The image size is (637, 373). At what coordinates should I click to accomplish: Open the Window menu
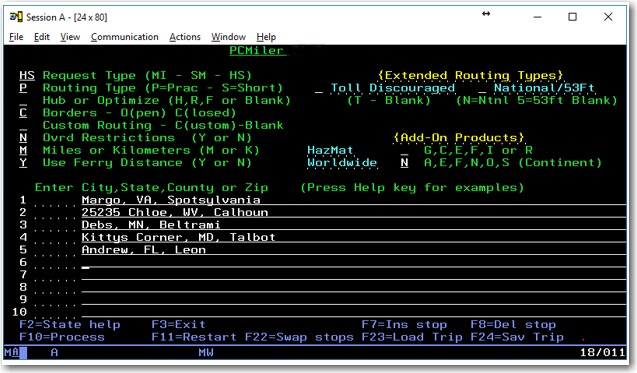(228, 37)
